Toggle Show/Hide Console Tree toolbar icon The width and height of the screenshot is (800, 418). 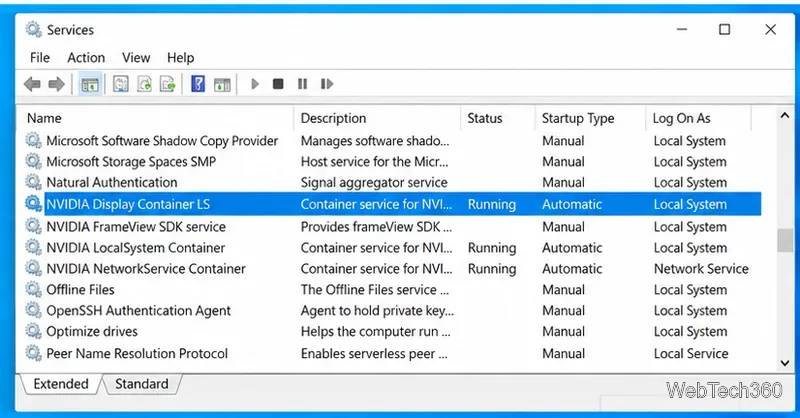tap(90, 84)
